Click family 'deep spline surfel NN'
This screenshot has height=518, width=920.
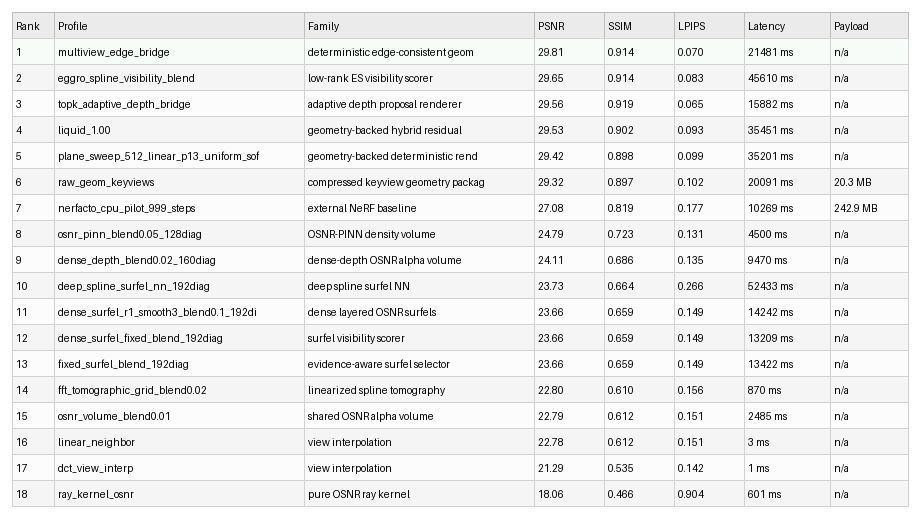pyautogui.click(x=358, y=286)
